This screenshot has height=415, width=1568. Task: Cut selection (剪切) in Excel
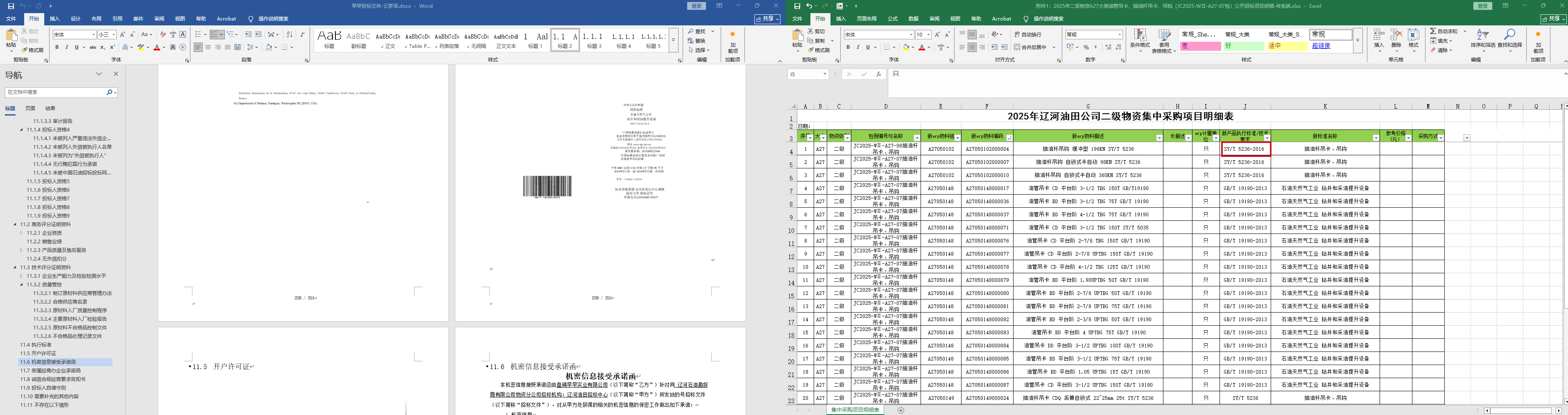pyautogui.click(x=817, y=32)
